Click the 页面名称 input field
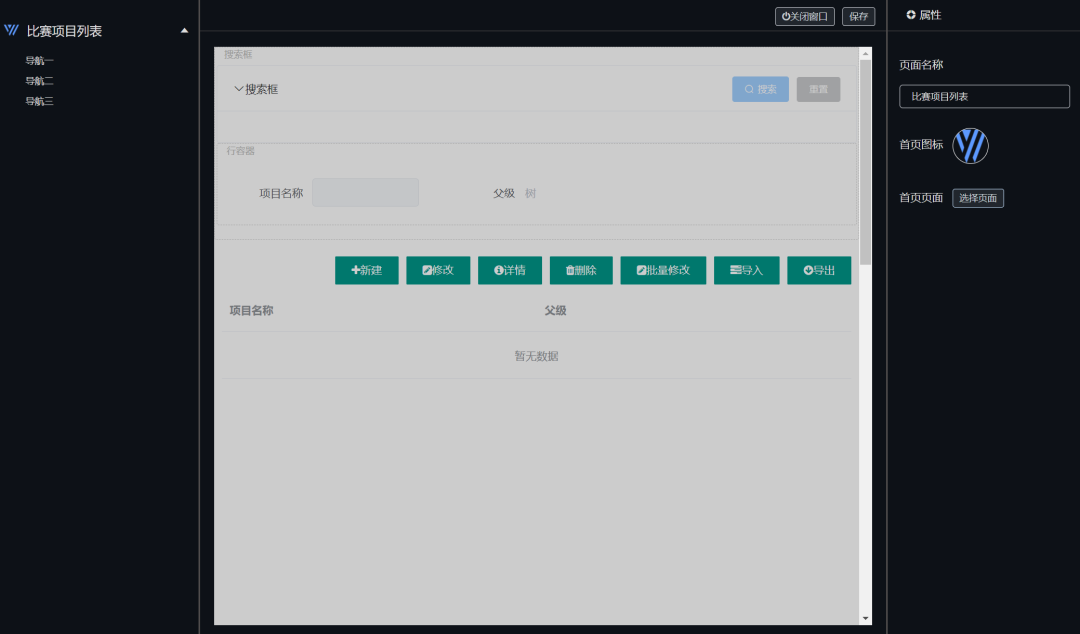 984,96
